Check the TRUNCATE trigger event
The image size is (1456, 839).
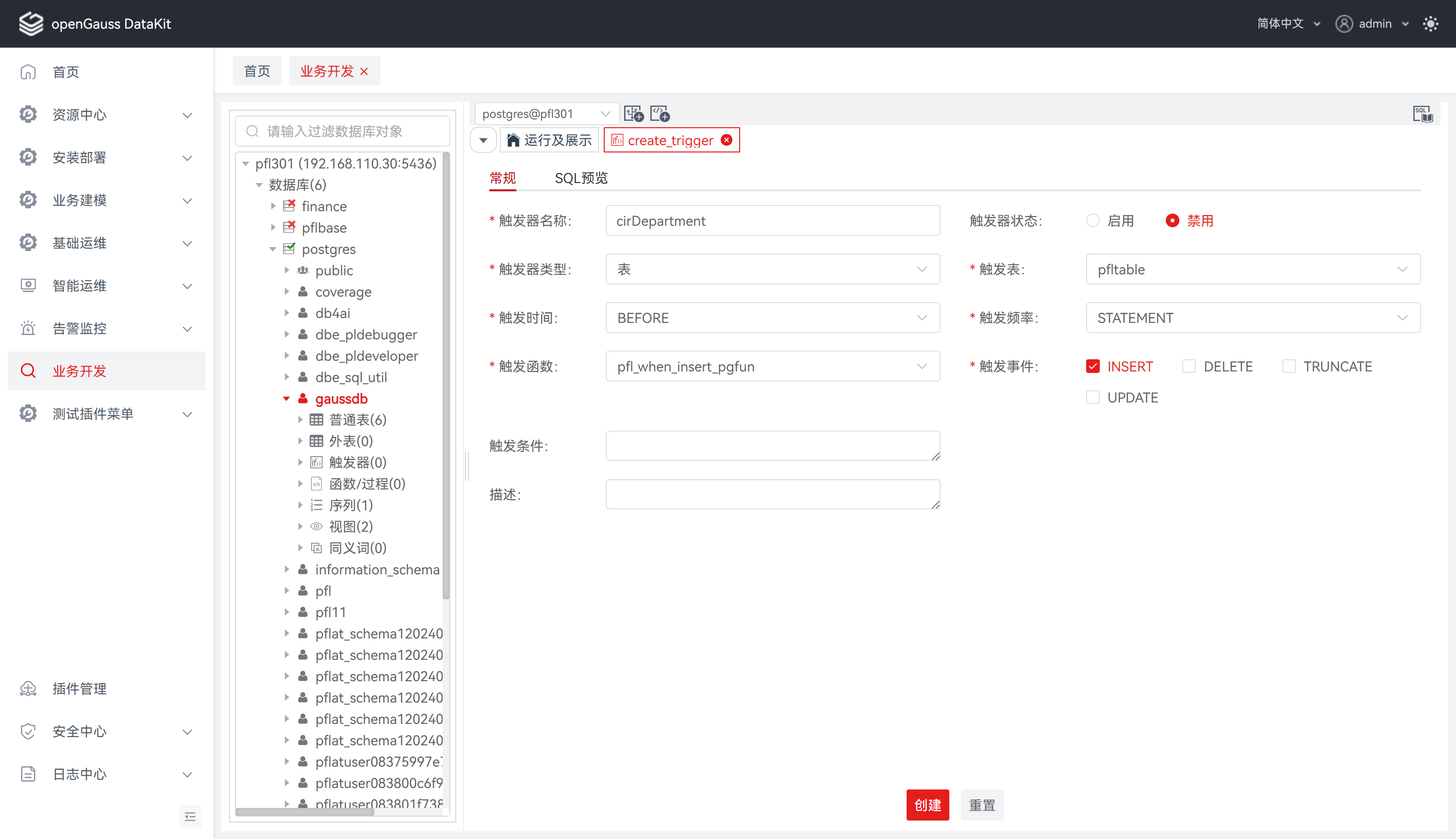coord(1289,367)
